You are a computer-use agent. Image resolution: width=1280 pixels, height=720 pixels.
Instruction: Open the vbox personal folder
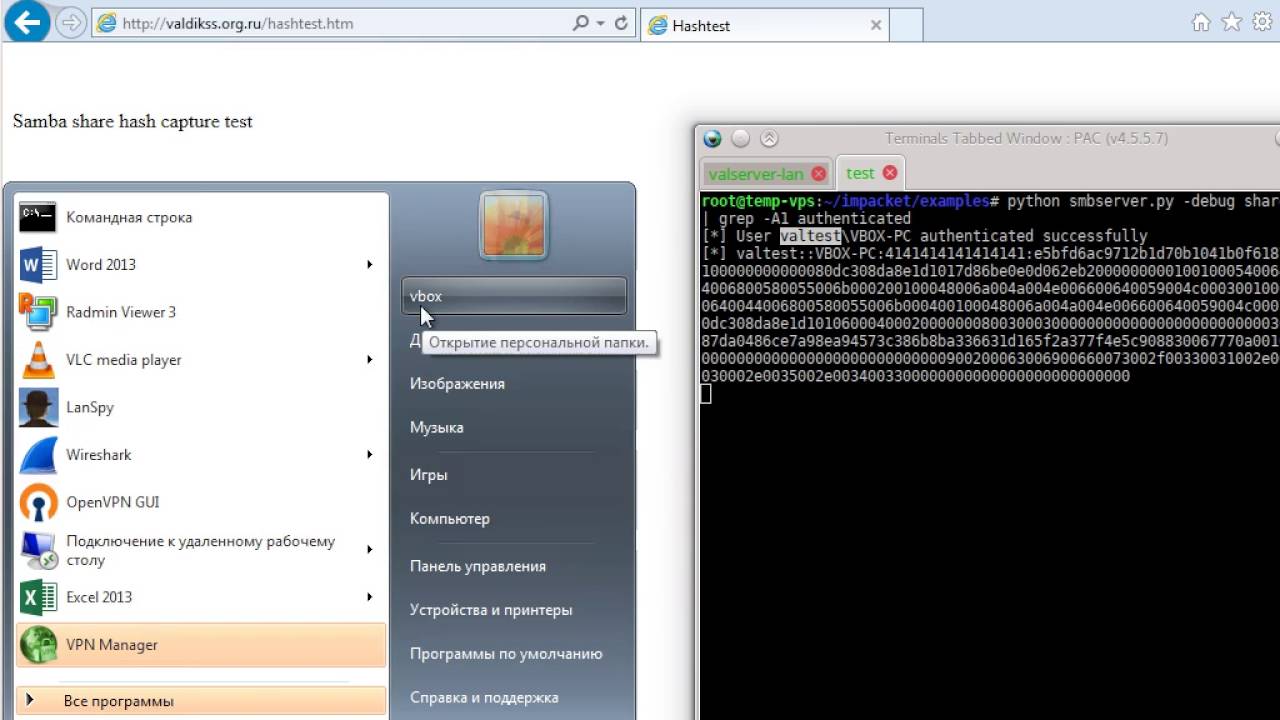514,296
